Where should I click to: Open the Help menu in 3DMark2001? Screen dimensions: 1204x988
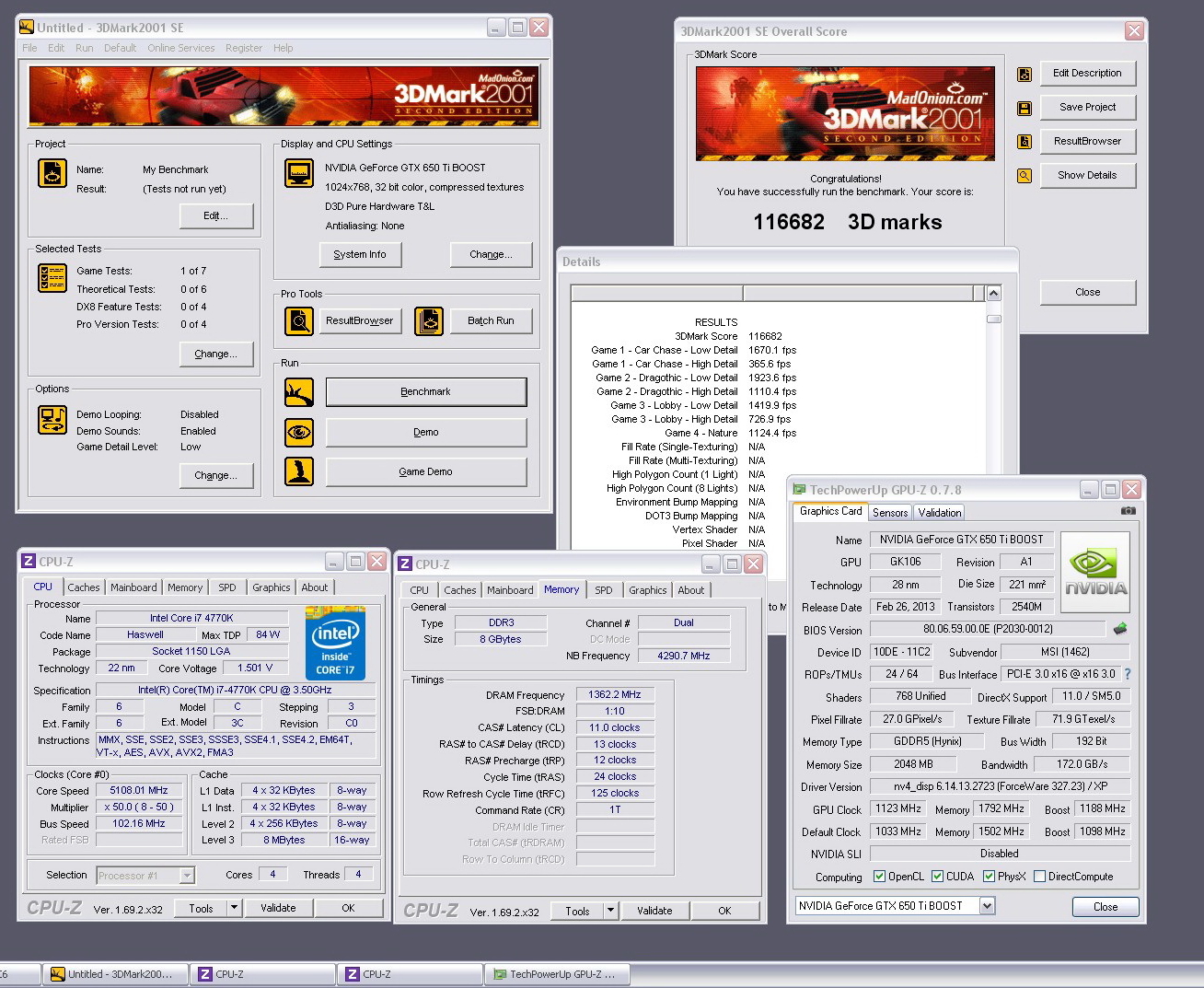pos(284,48)
